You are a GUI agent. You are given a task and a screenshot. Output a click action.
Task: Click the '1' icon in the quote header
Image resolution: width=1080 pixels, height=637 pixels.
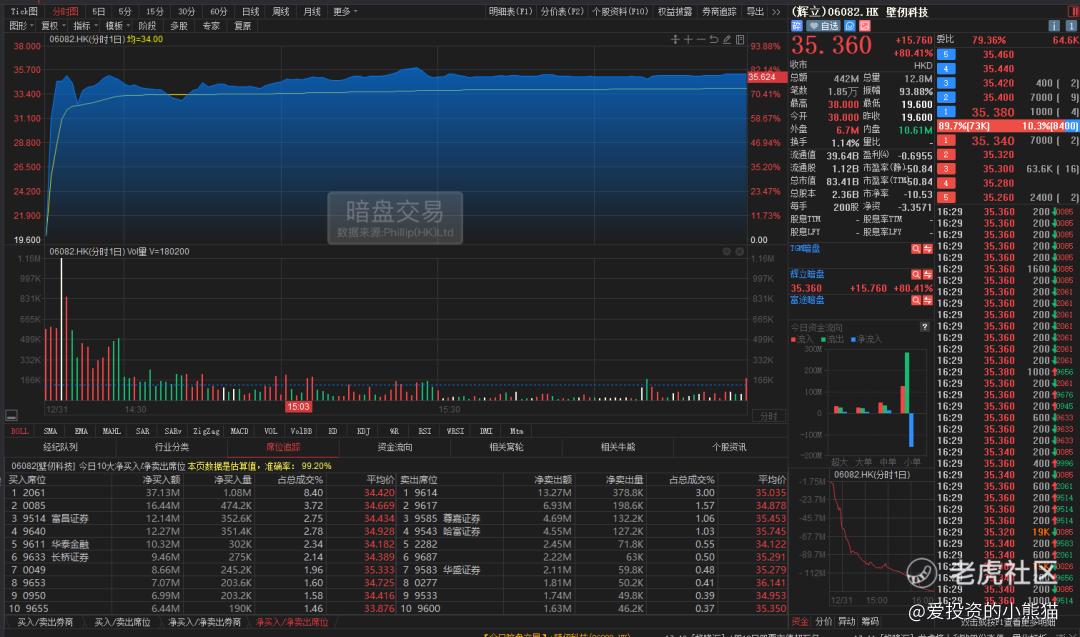point(1071,25)
